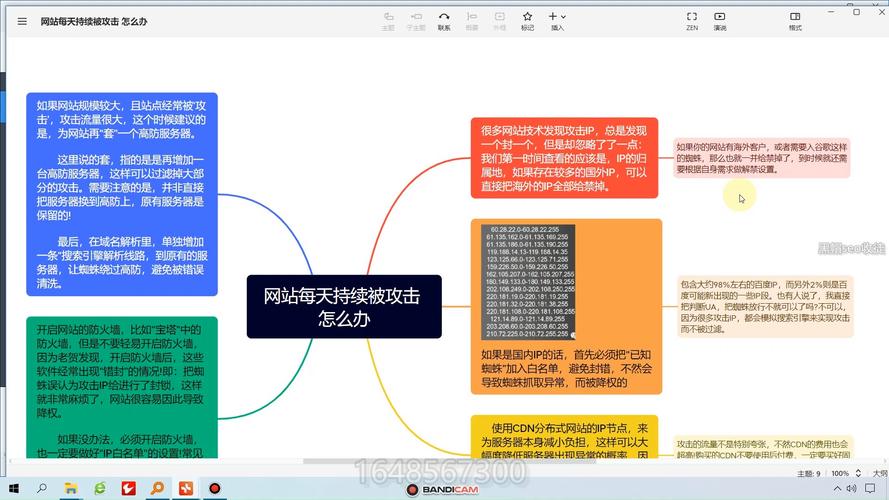The height and width of the screenshot is (500, 889).
Task: Select the pink subtopic about 海外客户
Action: coord(761,158)
